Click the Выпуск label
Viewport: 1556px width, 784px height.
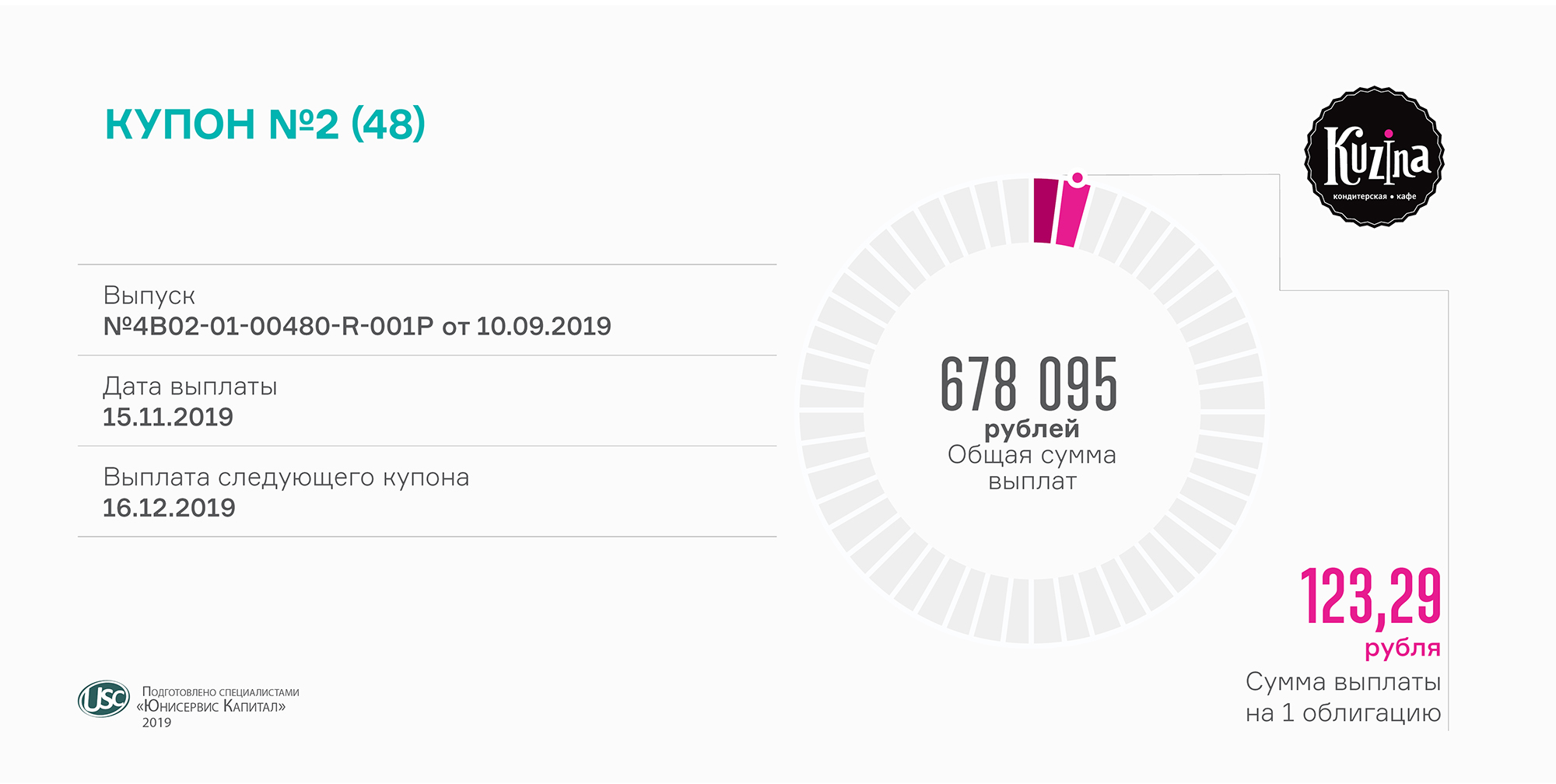pyautogui.click(x=149, y=296)
